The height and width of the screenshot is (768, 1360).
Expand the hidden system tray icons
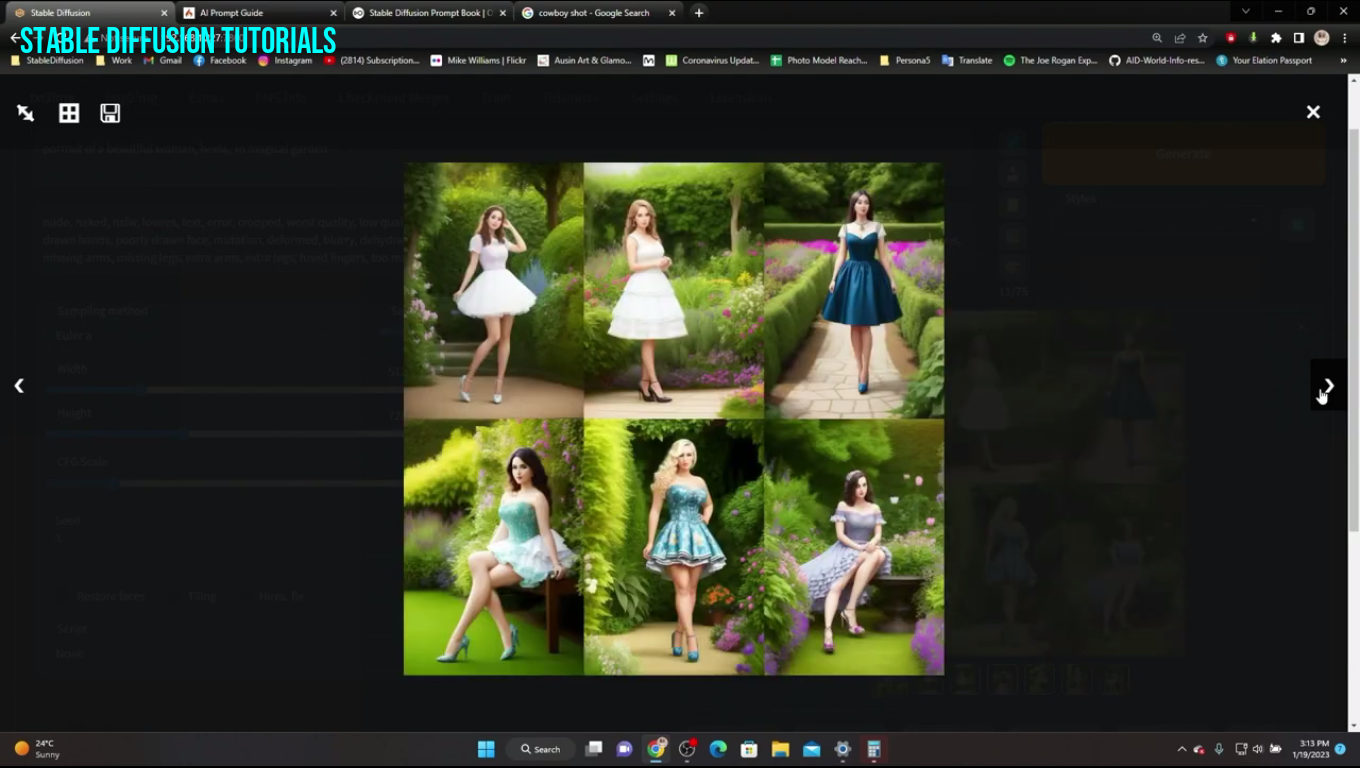pyautogui.click(x=1182, y=749)
